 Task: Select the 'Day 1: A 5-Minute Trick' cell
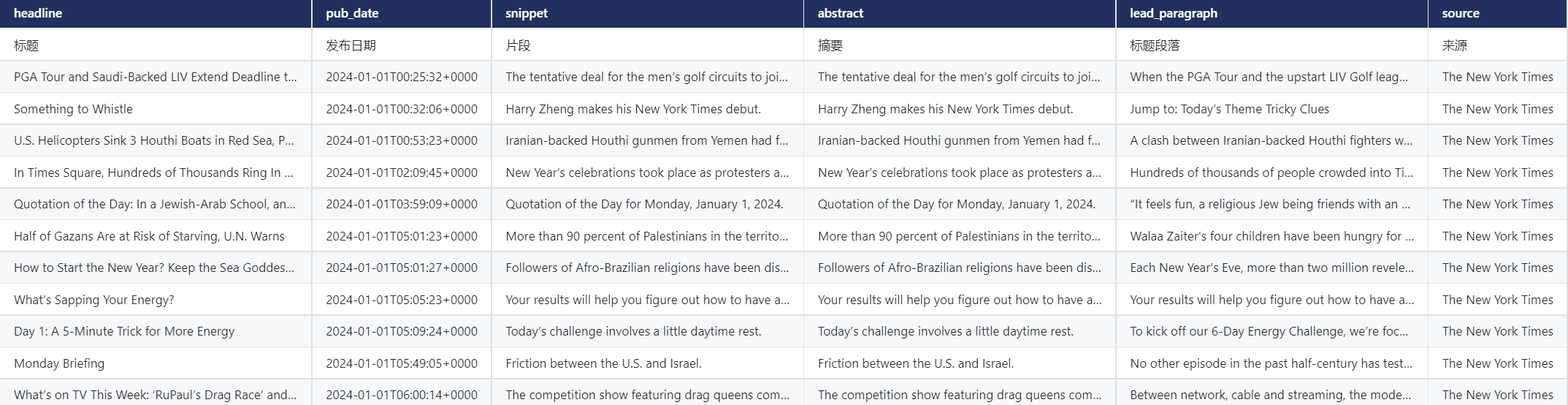click(x=124, y=331)
